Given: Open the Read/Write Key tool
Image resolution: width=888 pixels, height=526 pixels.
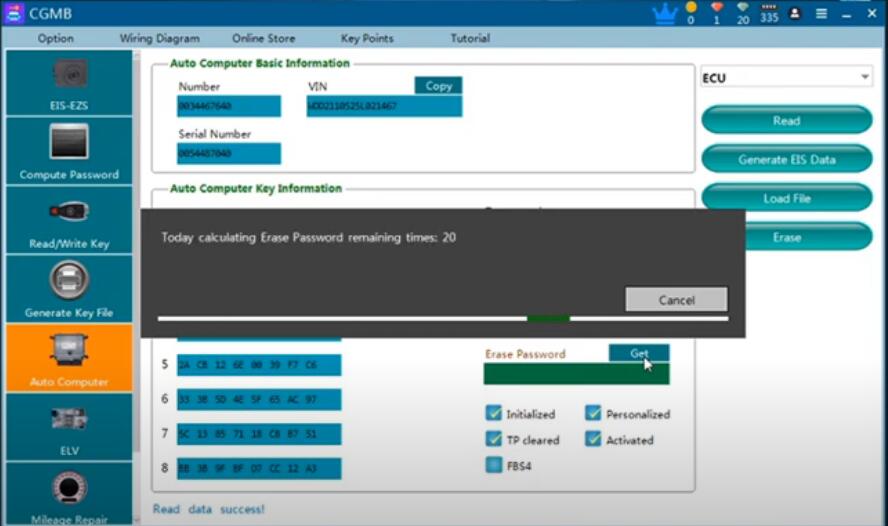Looking at the screenshot, I should point(69,221).
